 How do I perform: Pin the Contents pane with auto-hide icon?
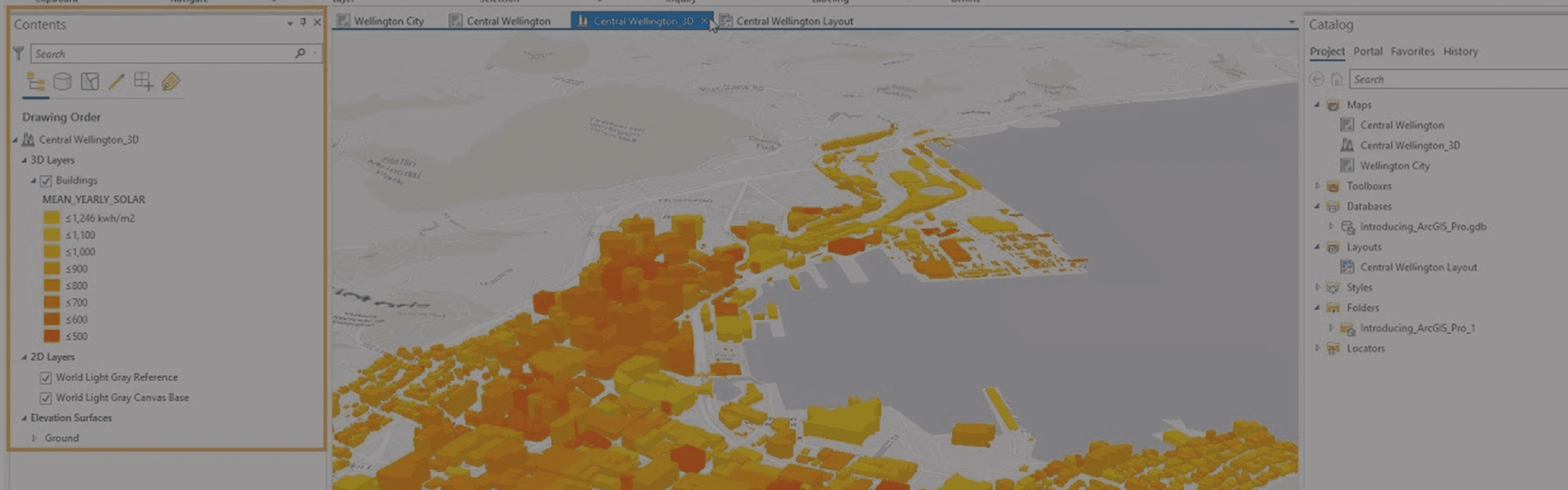pyautogui.click(x=303, y=23)
